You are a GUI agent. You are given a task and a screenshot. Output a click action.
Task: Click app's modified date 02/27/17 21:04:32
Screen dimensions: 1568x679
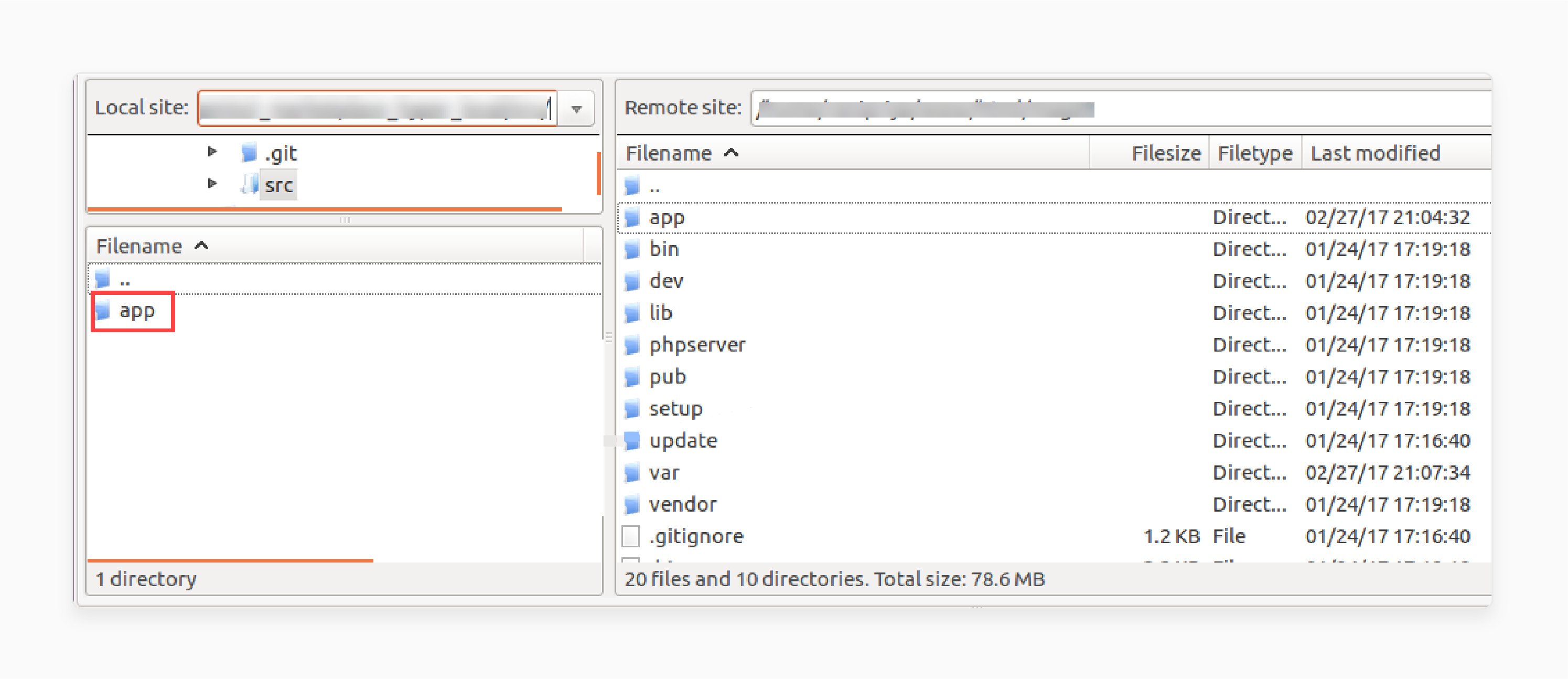[1388, 217]
